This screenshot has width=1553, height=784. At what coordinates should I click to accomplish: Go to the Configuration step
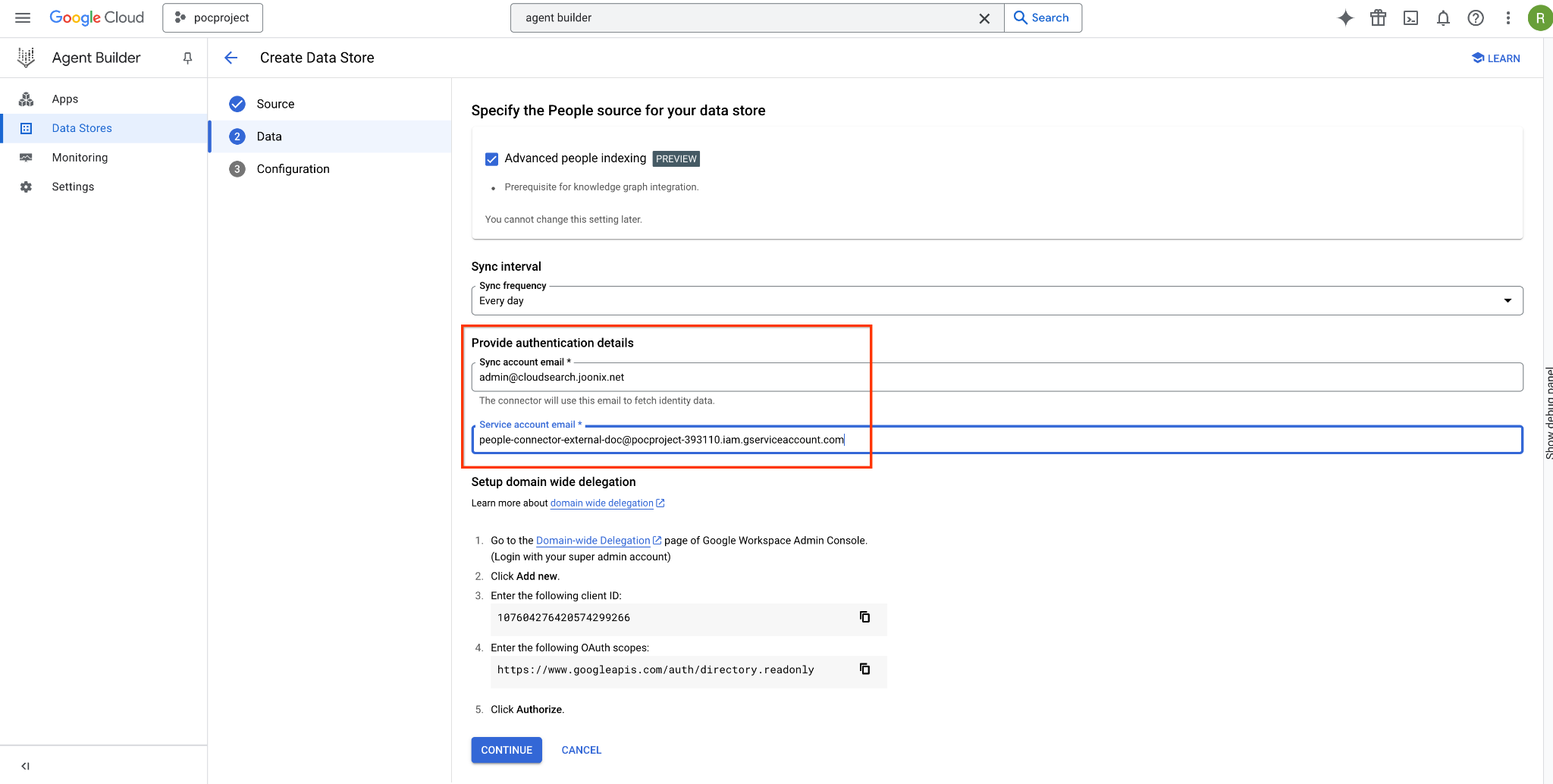330,169
